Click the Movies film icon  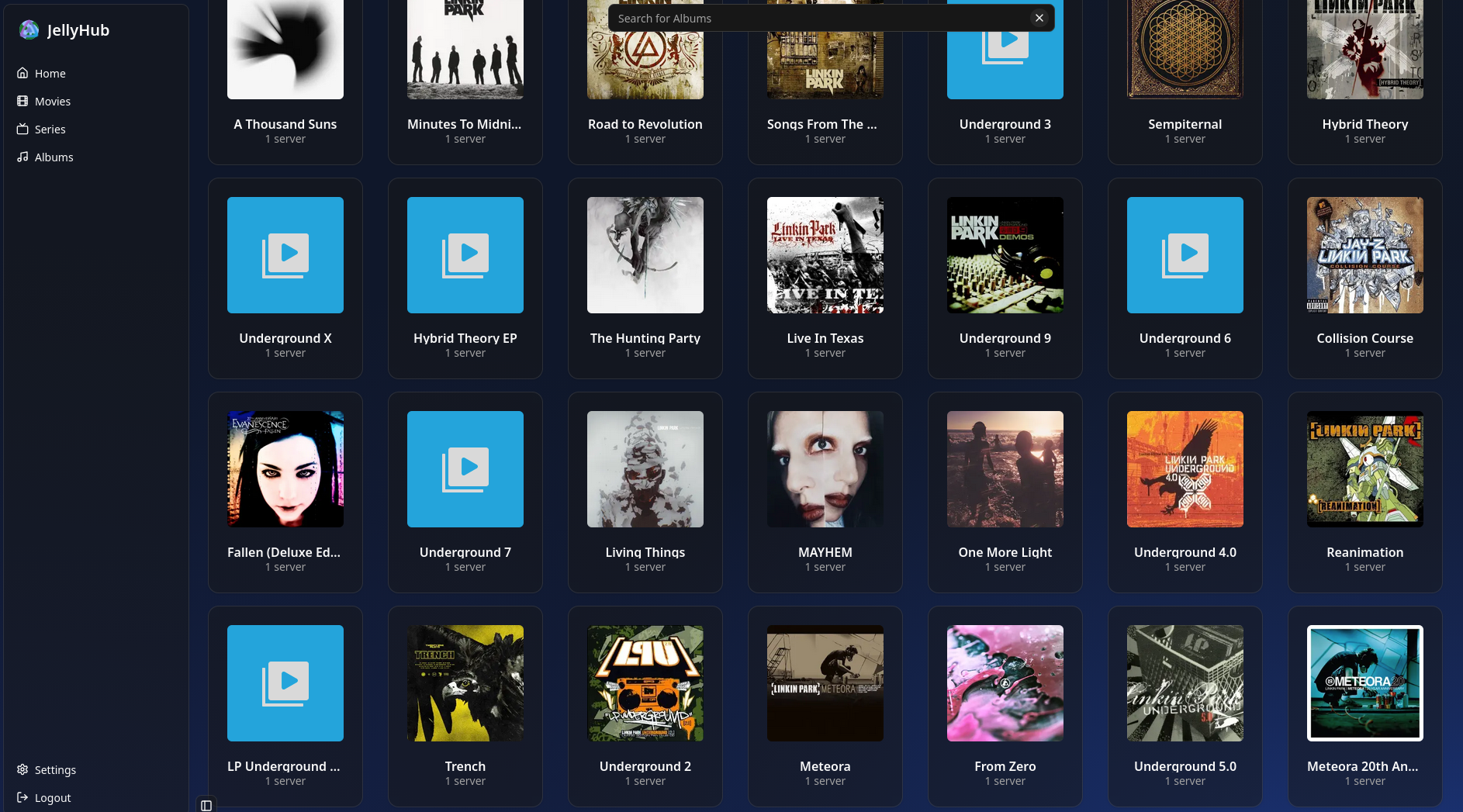point(22,101)
